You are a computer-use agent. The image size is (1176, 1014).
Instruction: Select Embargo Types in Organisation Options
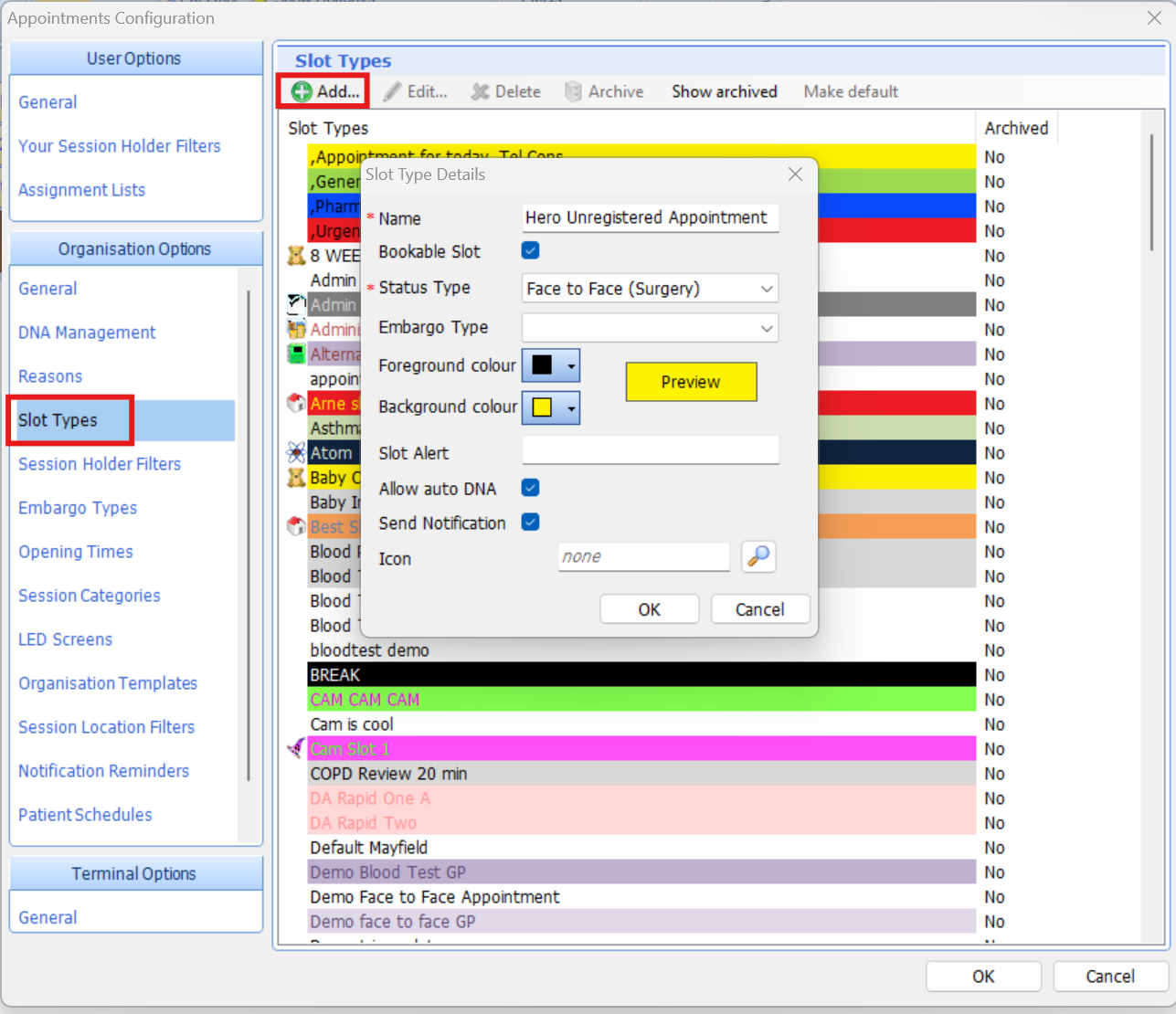coord(78,508)
